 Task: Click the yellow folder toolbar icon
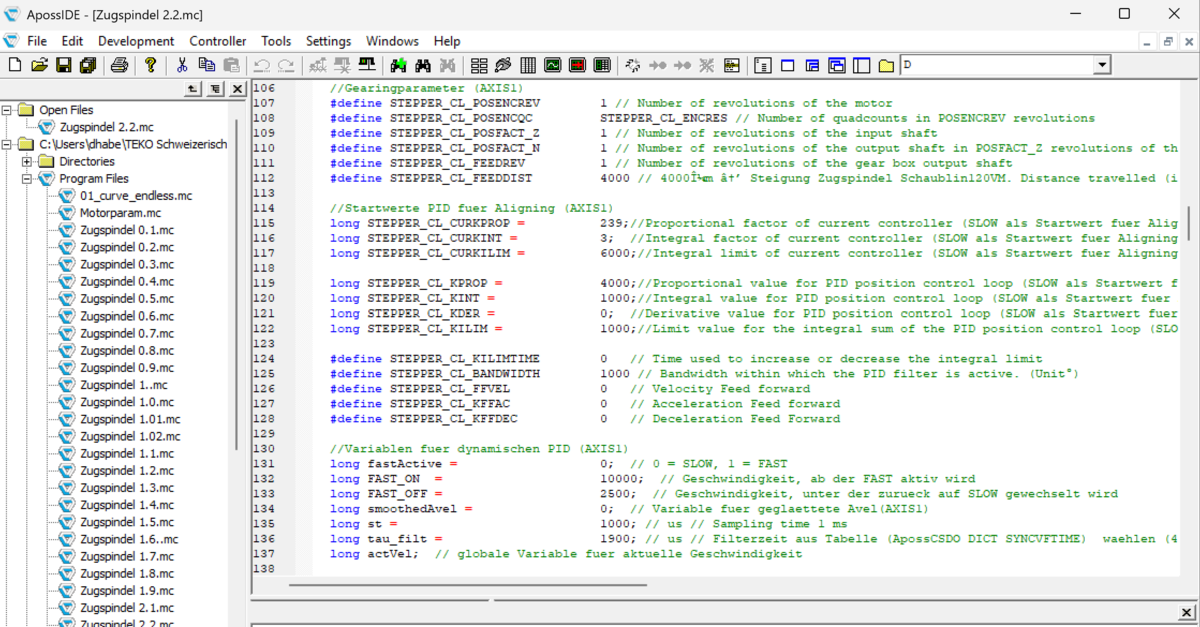(x=886, y=66)
